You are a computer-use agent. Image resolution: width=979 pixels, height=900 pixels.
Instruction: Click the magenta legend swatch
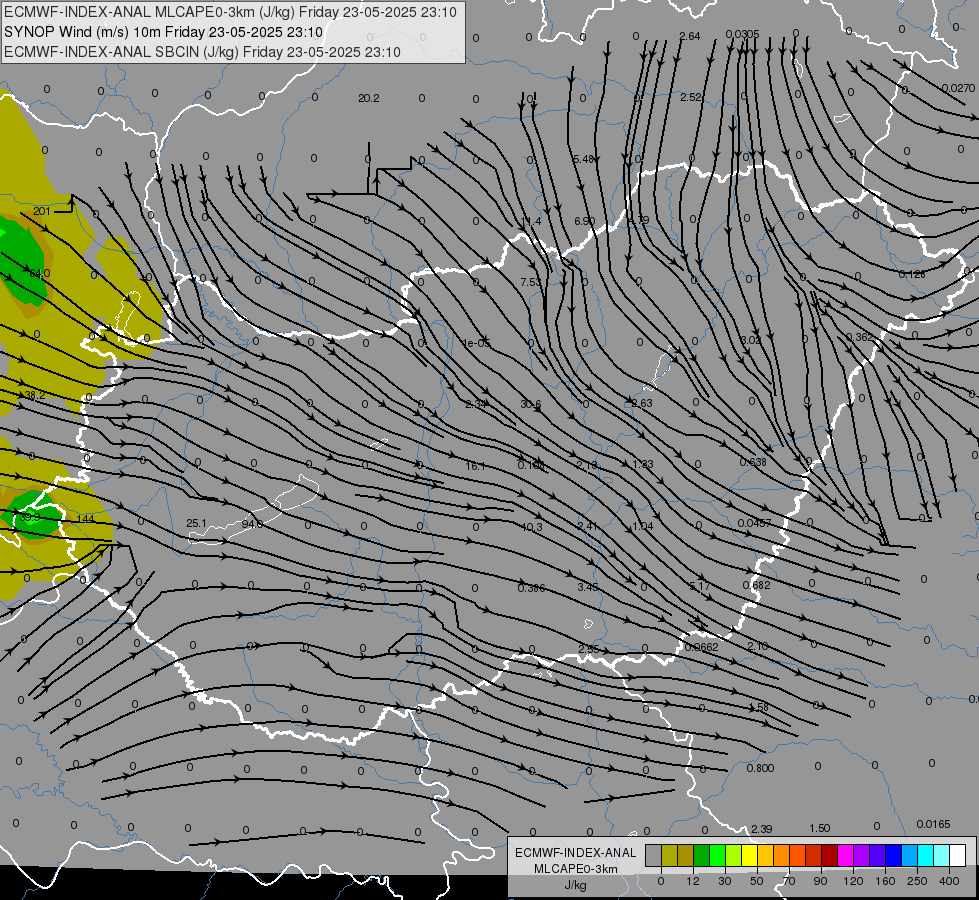845,856
